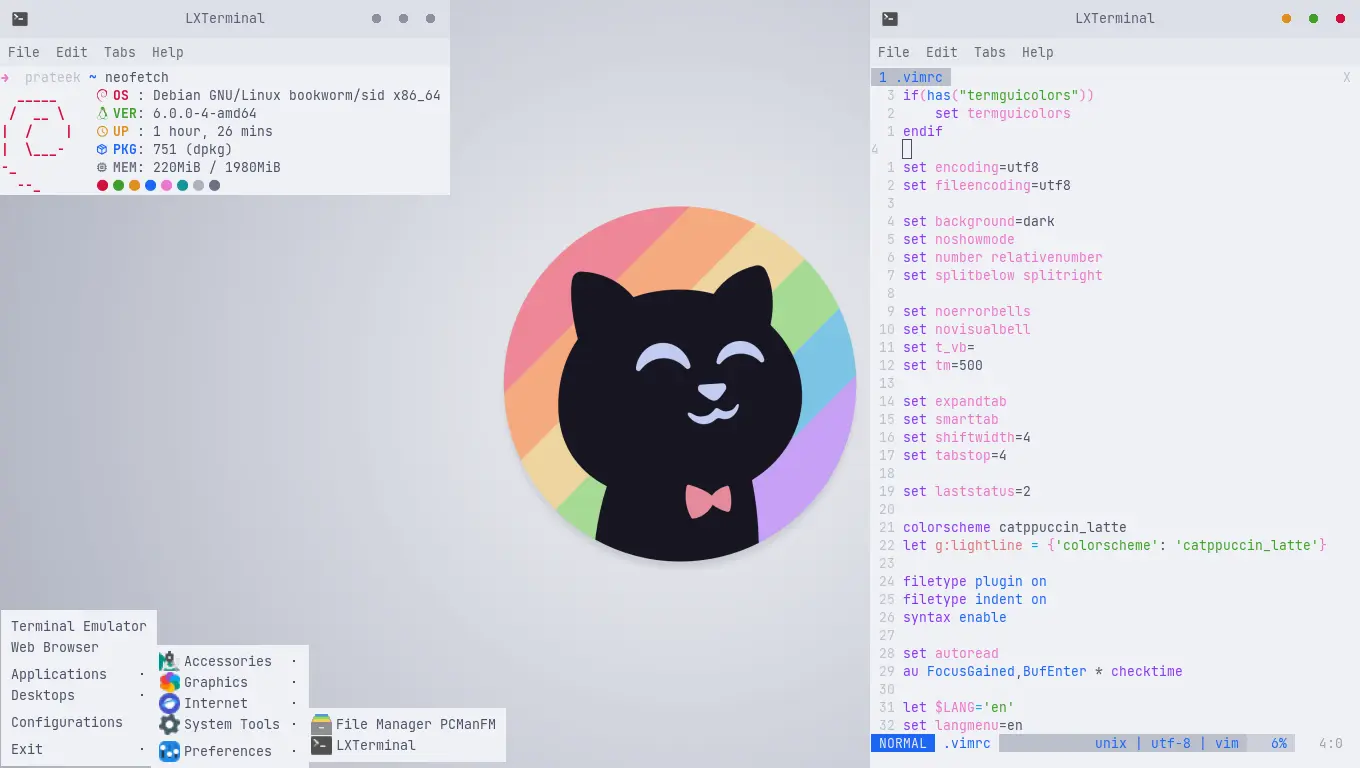Open File menu in right LXTerminal

coord(894,52)
